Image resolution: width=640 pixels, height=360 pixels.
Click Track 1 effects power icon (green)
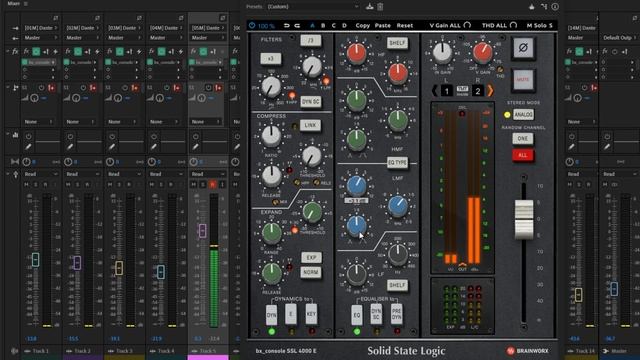36,51
